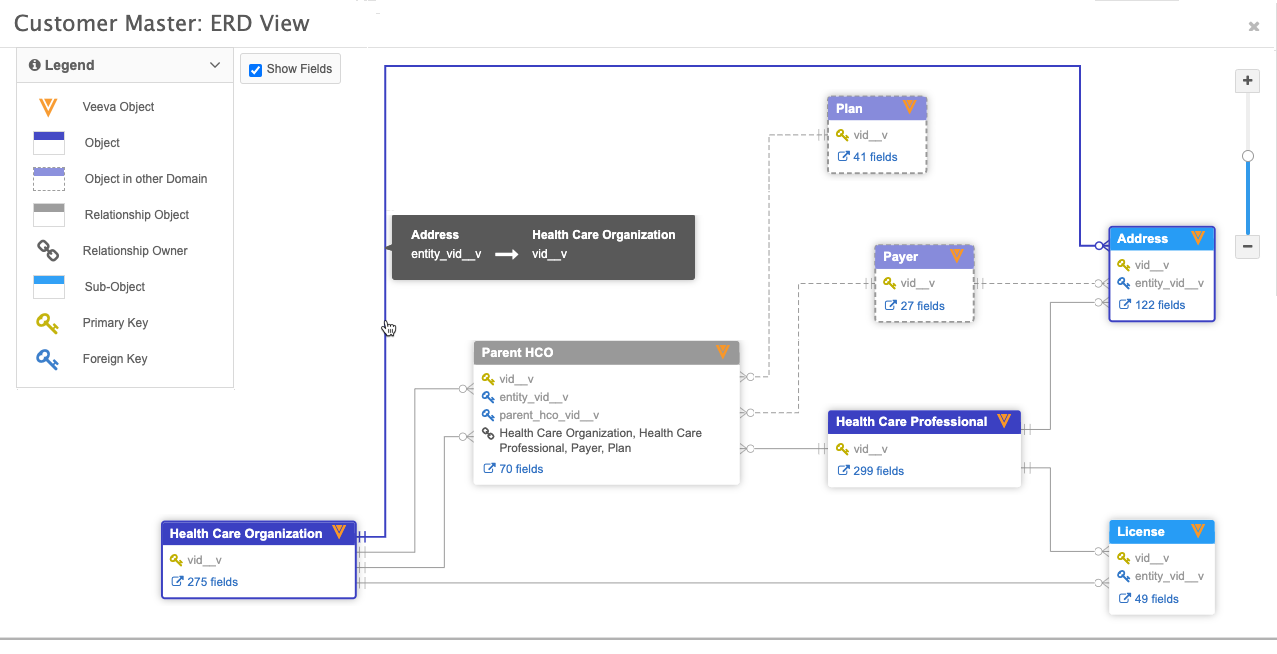Screen dimensions: 1277x654
Task: Click the Legend info icon
Action: pos(35,65)
